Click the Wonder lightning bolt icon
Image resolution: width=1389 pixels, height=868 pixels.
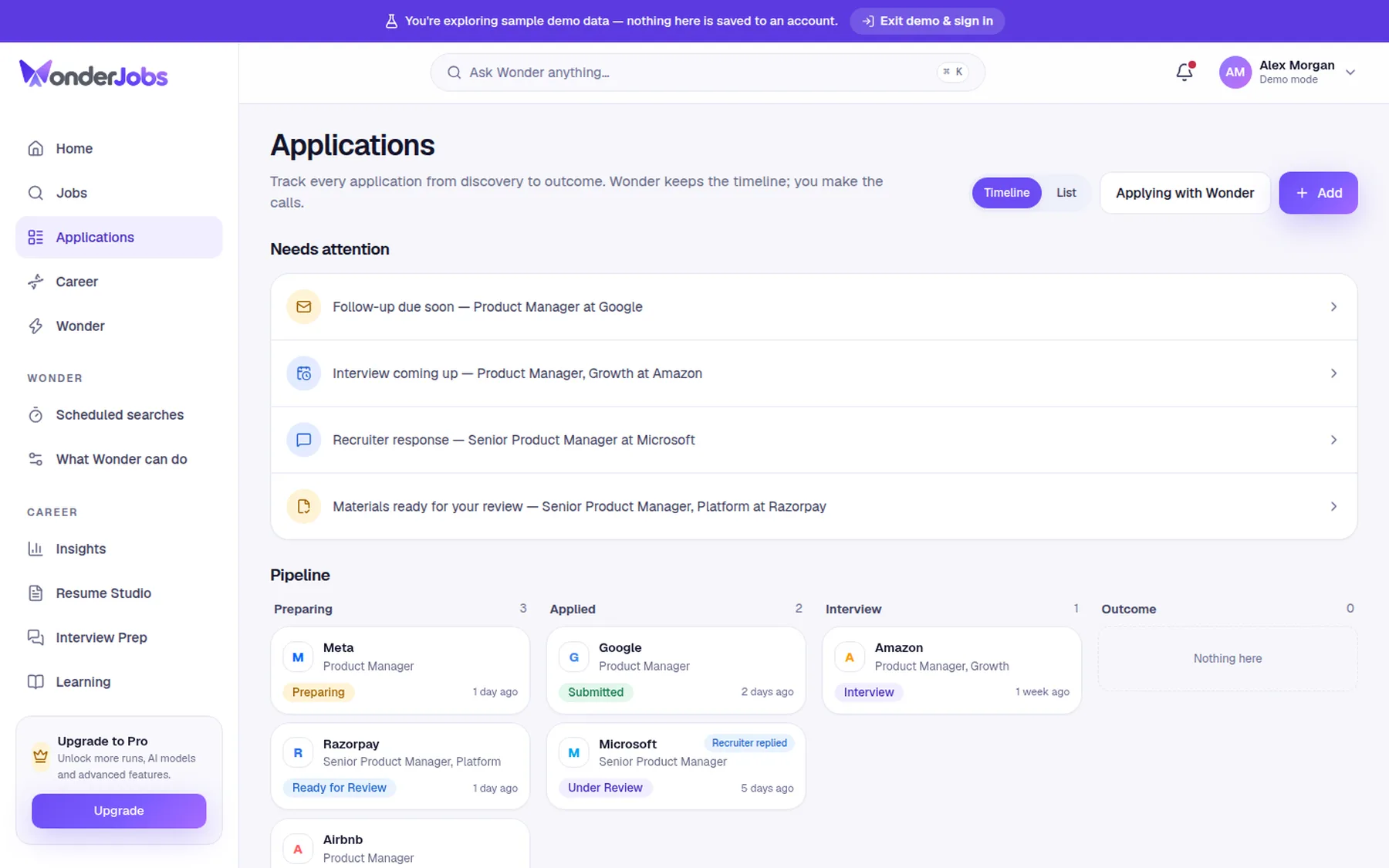(x=35, y=326)
